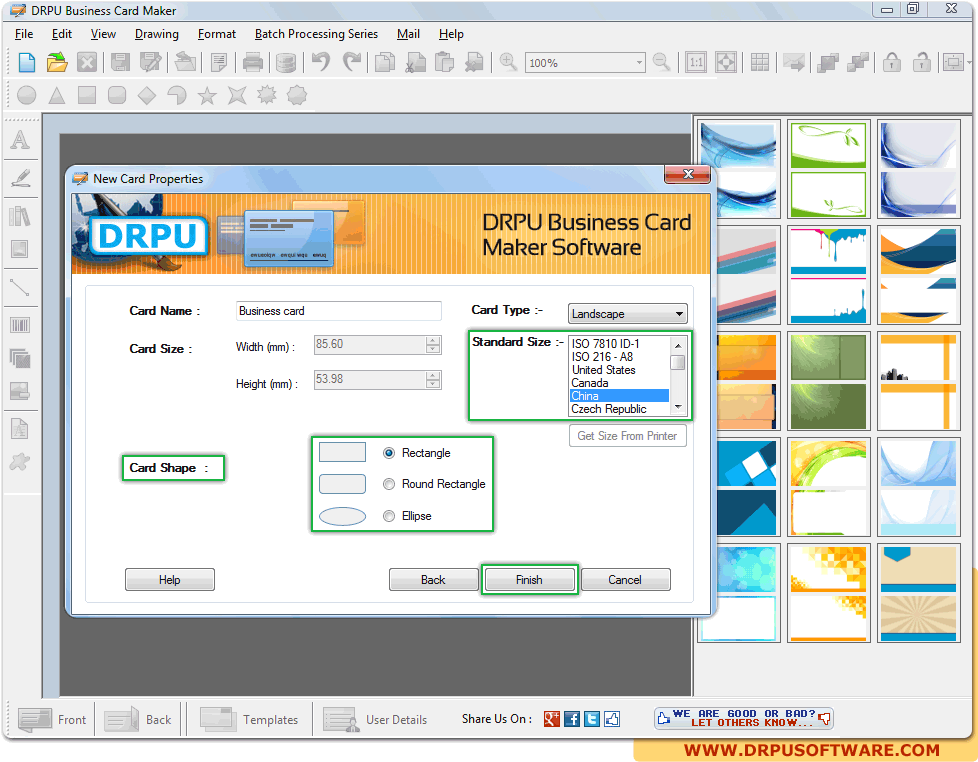Click the Help button in dialog
Screen dimensions: 978x762
170,579
